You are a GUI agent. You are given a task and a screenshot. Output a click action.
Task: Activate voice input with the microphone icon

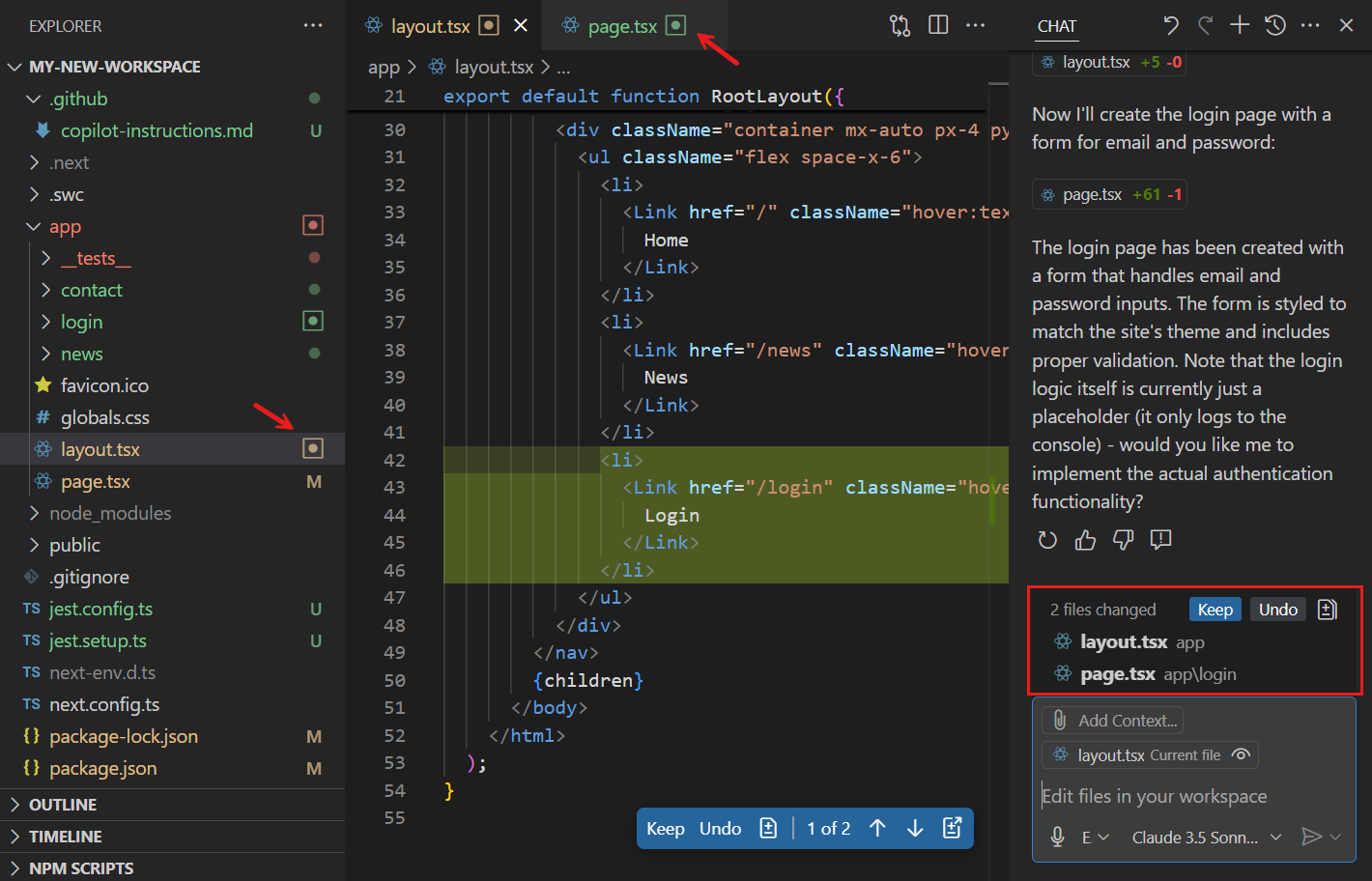[x=1056, y=837]
